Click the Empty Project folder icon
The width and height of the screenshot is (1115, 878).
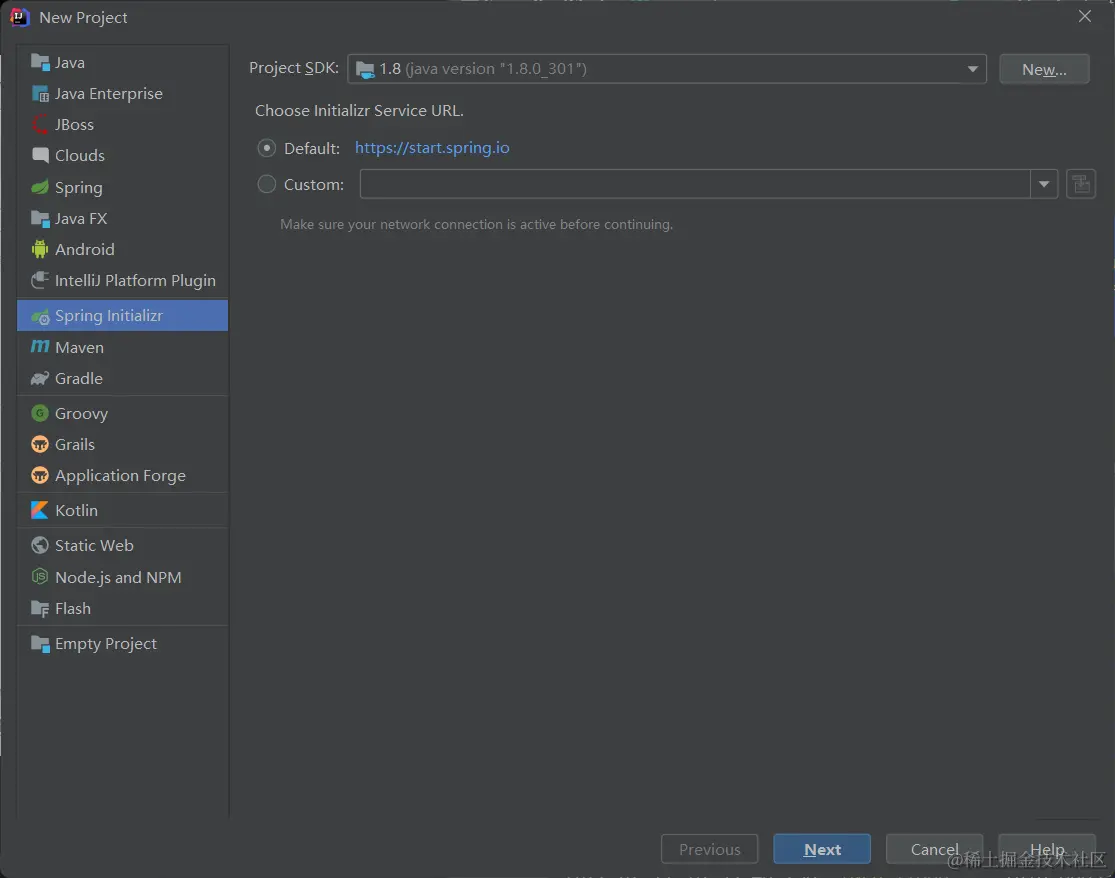pyautogui.click(x=40, y=644)
